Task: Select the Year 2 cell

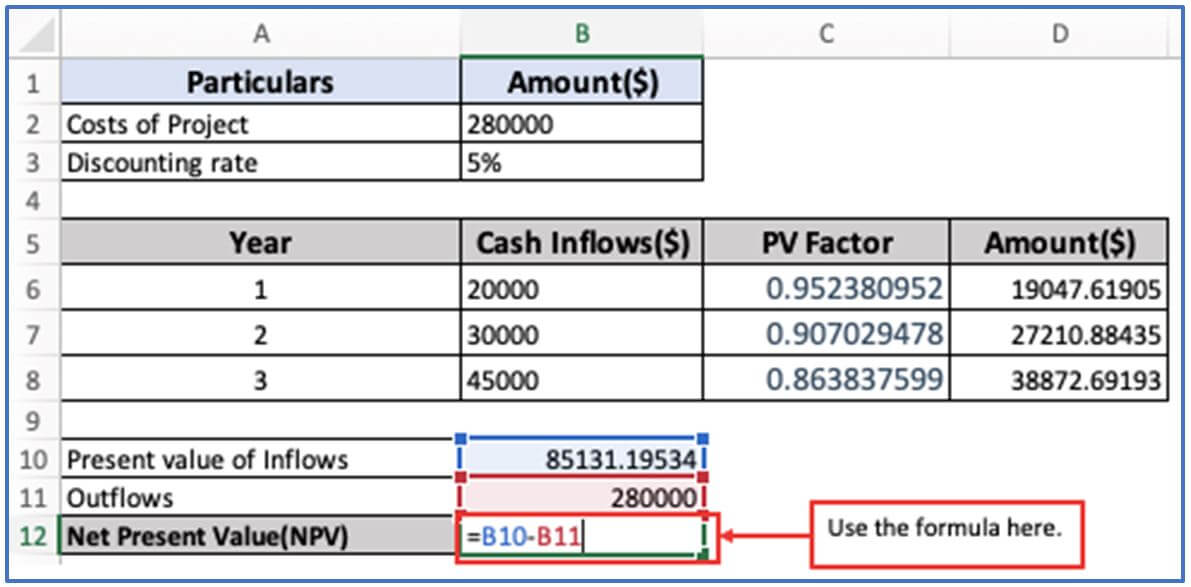Action: coord(261,334)
